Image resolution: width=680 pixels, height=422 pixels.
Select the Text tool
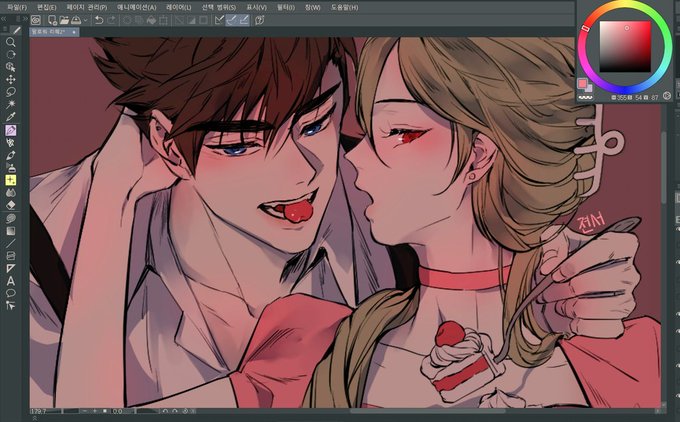click(x=11, y=281)
